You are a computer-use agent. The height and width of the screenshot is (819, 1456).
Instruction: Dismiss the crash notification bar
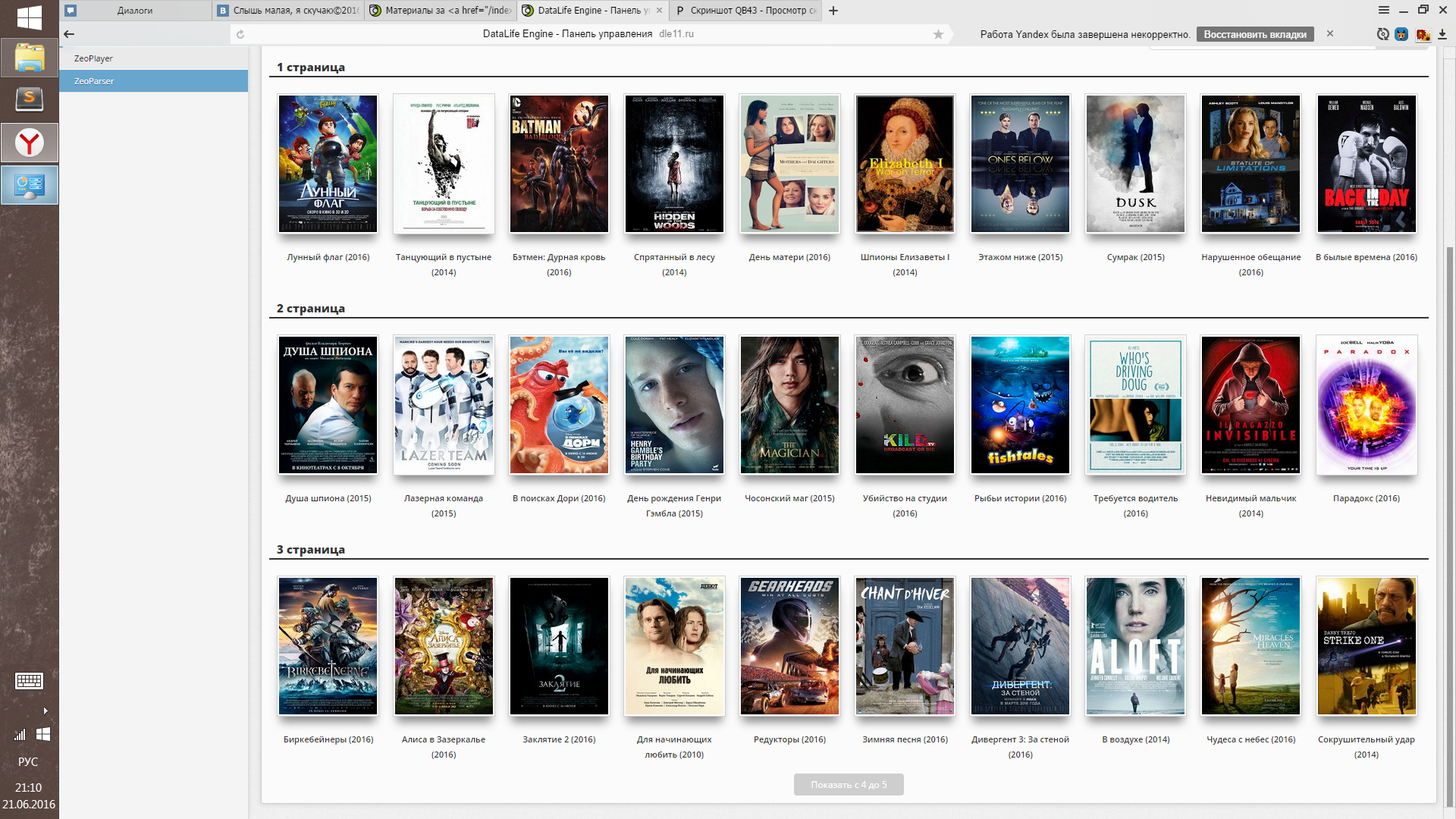1329,33
